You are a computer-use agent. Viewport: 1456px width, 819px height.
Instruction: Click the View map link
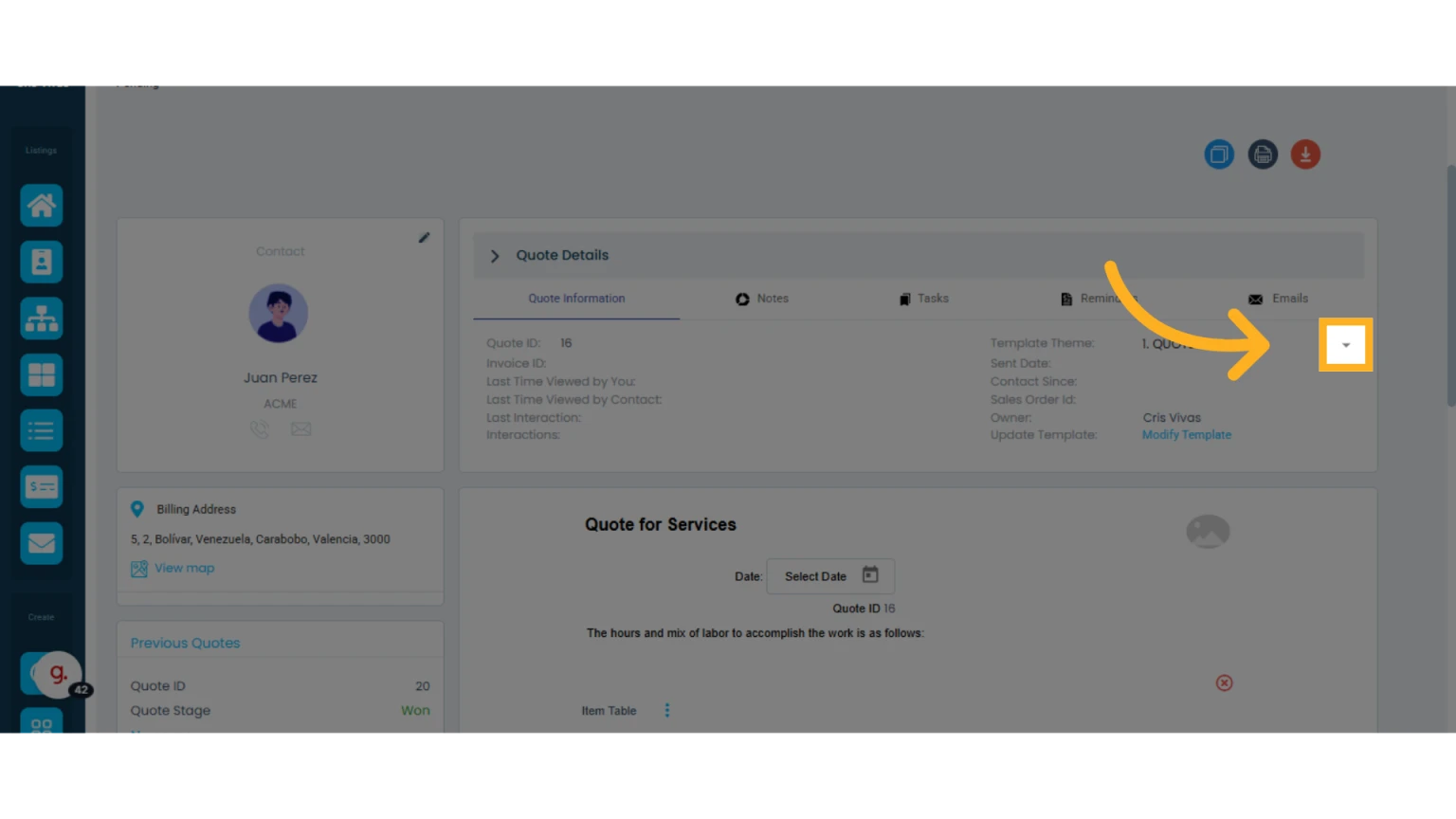click(185, 568)
